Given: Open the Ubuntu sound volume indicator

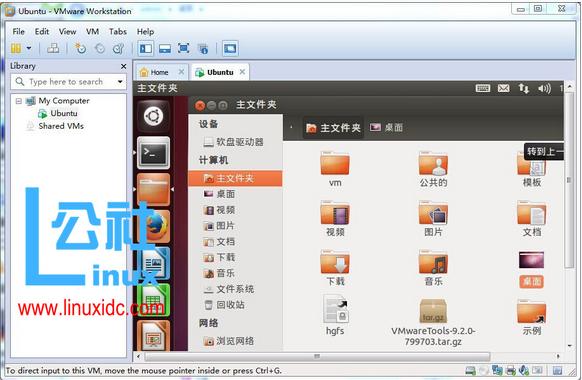Looking at the screenshot, I should (x=545, y=88).
